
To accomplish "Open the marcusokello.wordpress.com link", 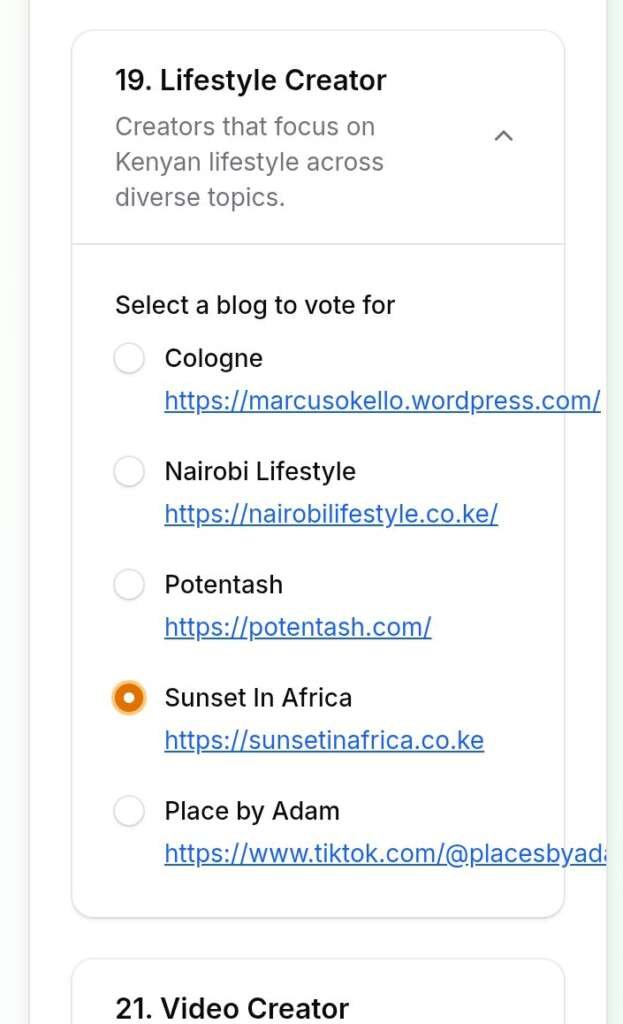I will (x=382, y=401).
